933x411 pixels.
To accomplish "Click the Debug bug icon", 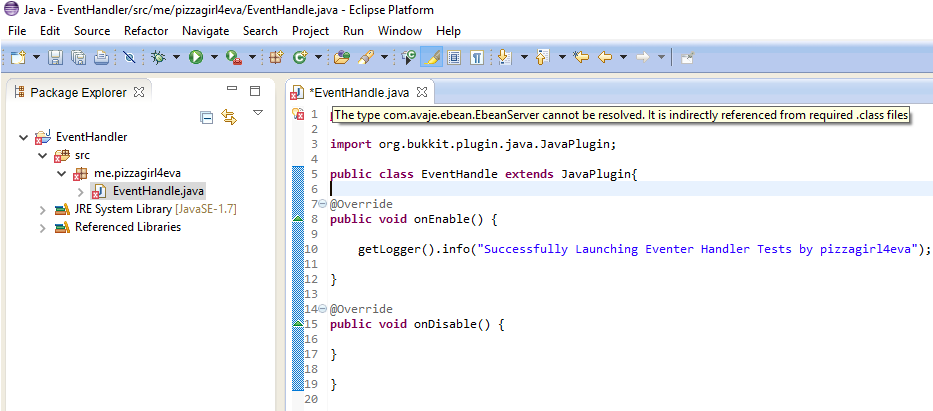I will (x=158, y=58).
